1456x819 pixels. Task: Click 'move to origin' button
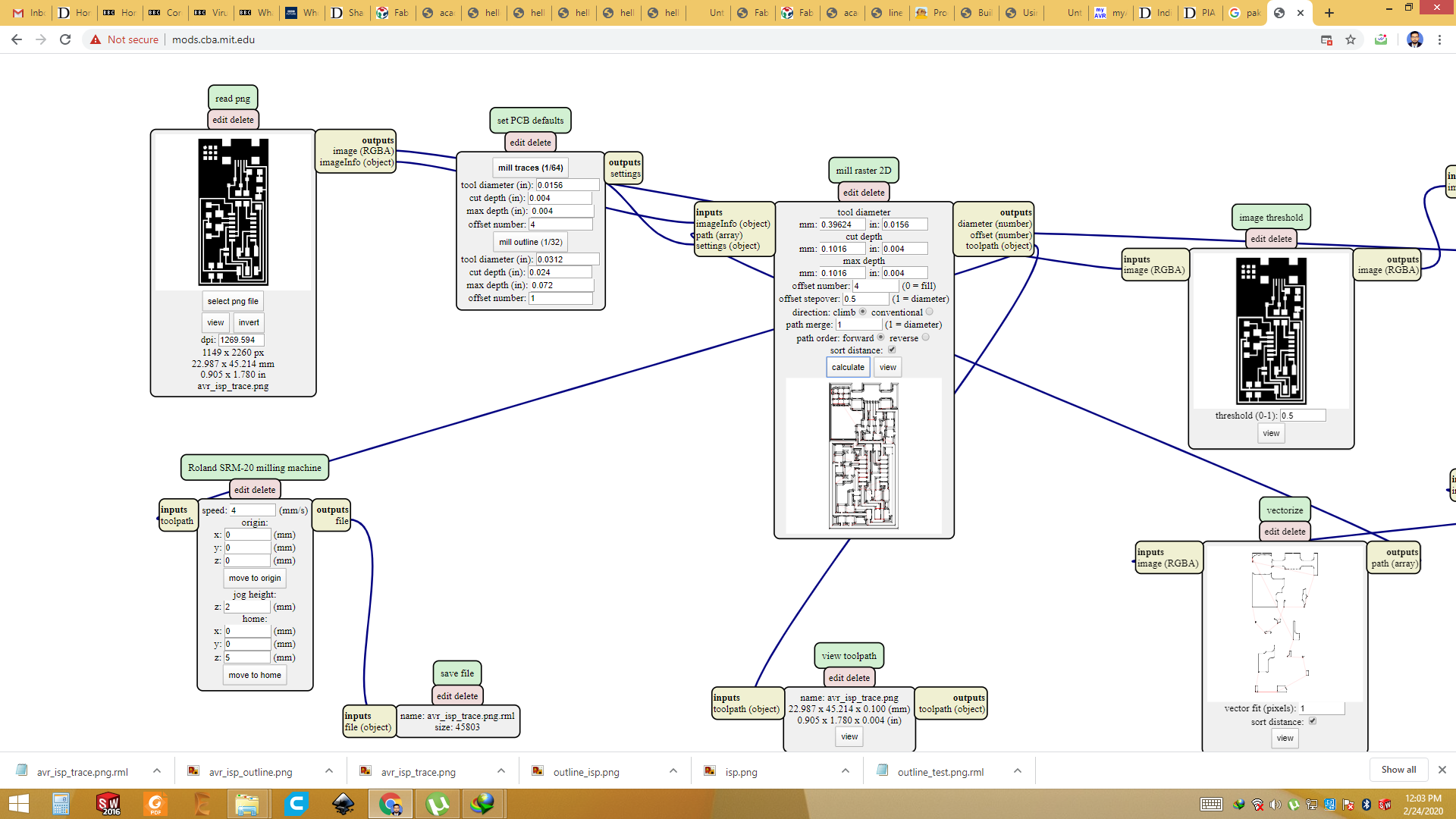(254, 578)
